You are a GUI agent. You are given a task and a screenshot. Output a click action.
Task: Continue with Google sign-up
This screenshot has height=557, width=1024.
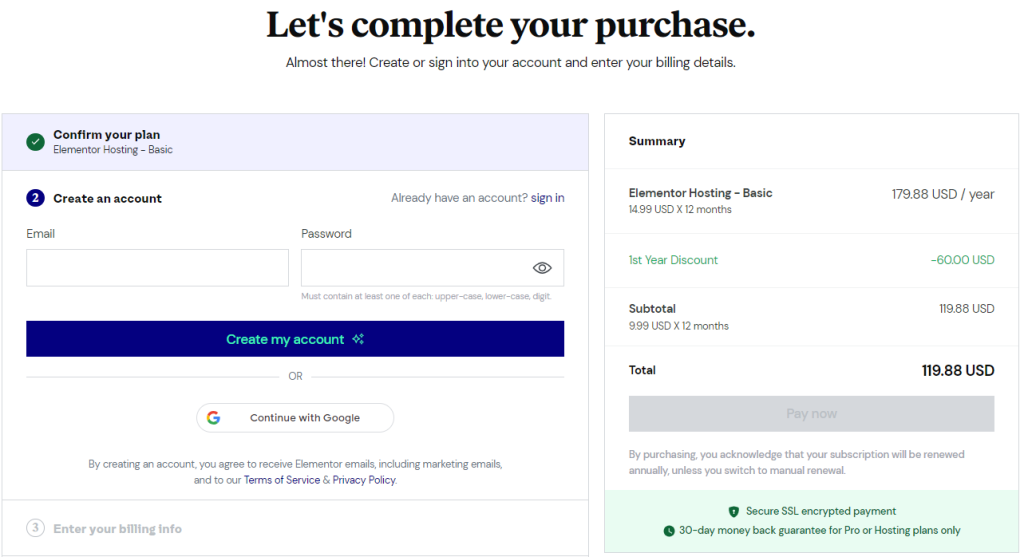pos(295,418)
